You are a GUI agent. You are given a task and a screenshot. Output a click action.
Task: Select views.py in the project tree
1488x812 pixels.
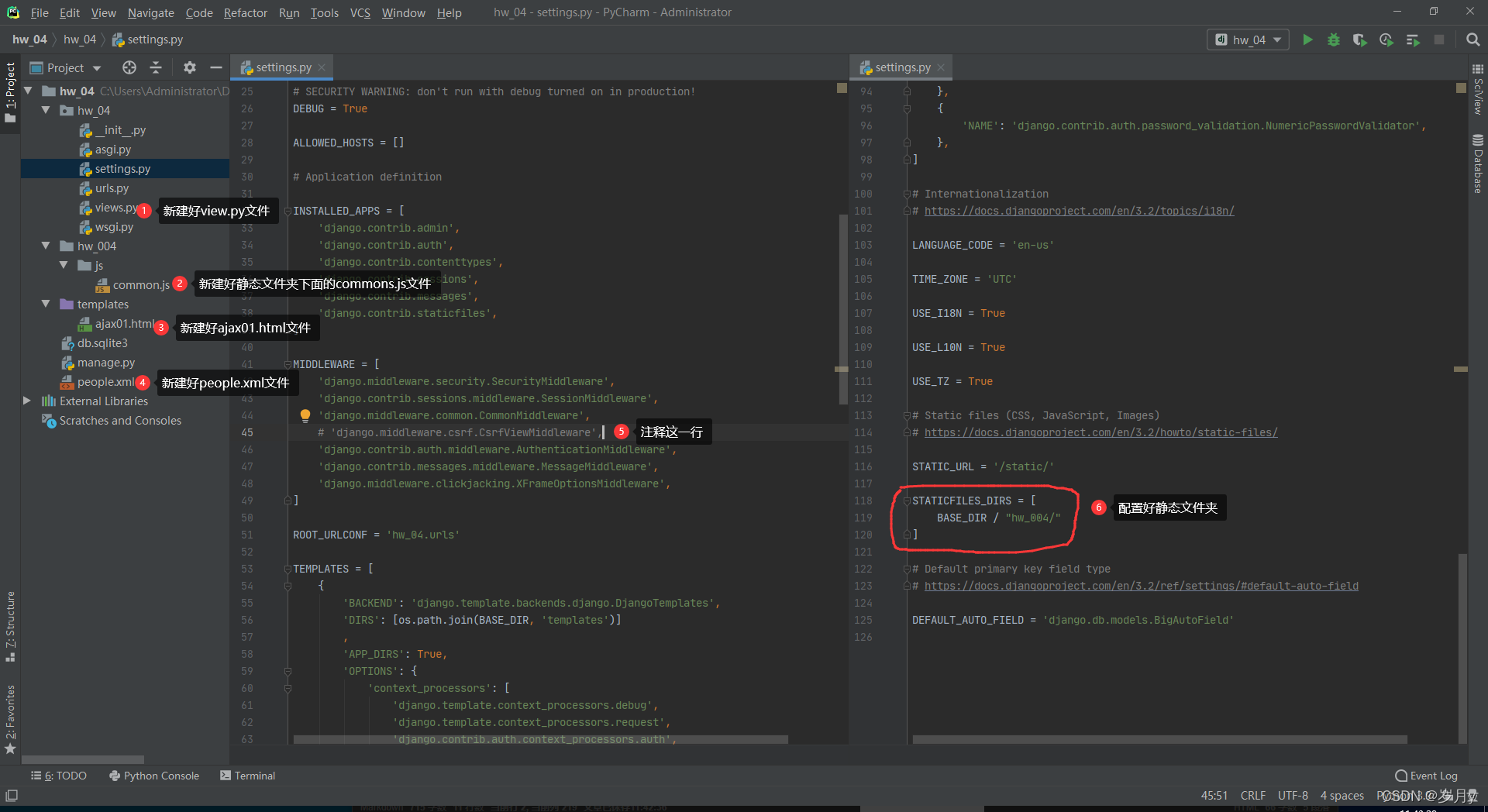coord(108,208)
